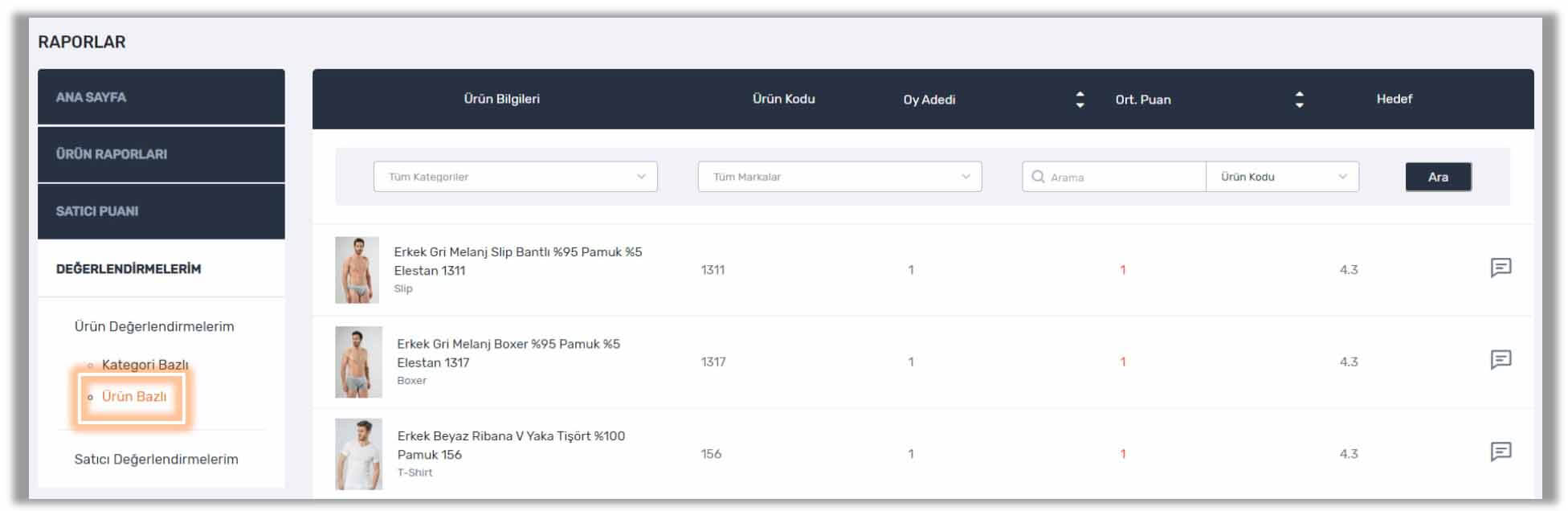Click the Slip category label

point(403,288)
